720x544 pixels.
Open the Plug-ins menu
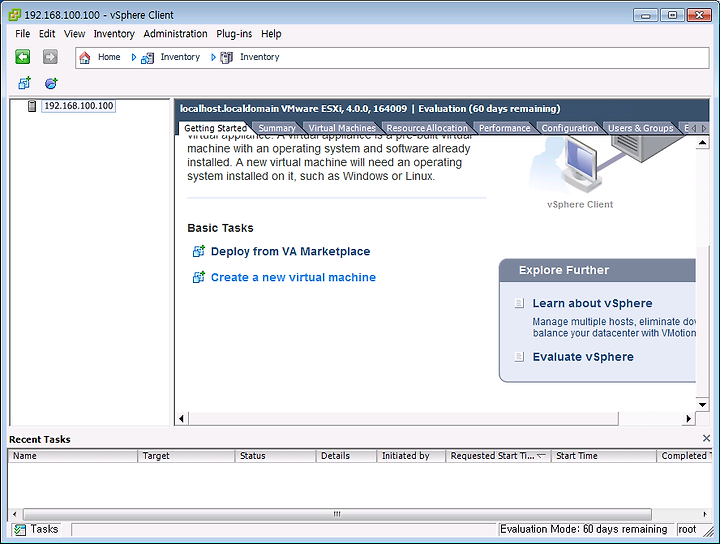234,34
